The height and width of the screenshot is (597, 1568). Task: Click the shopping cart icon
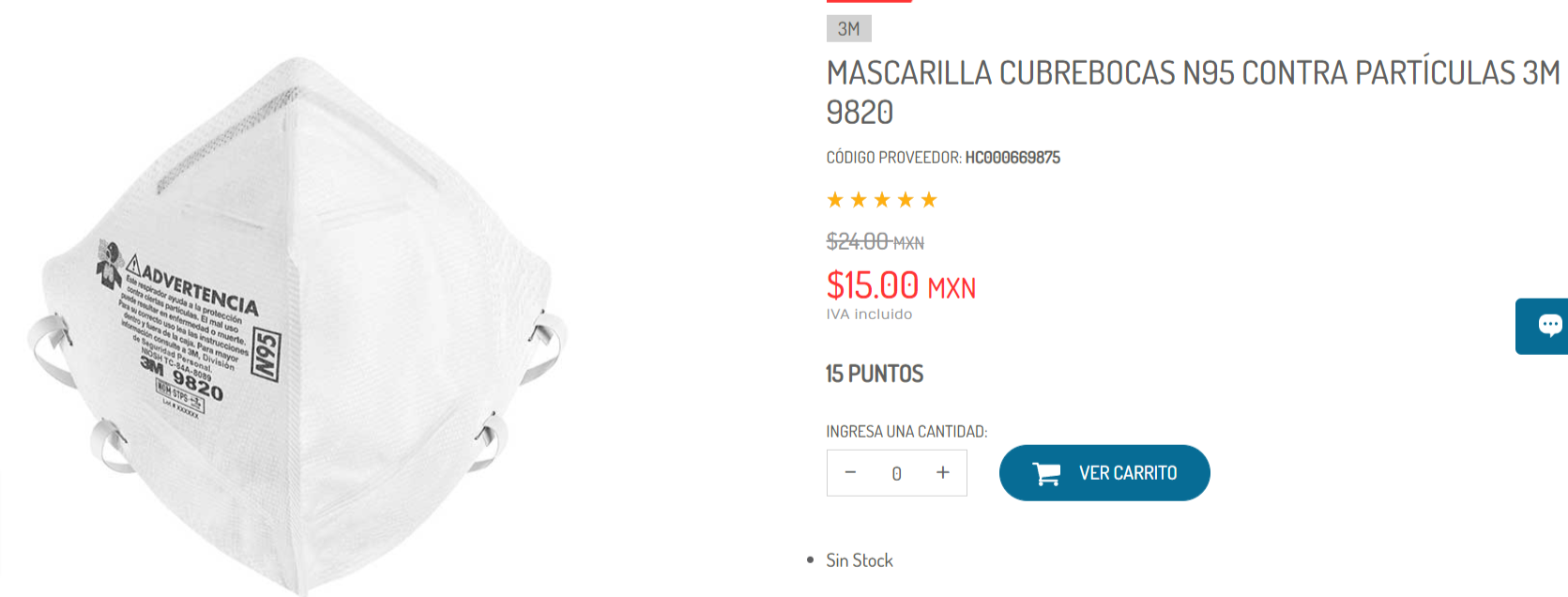click(x=1046, y=473)
